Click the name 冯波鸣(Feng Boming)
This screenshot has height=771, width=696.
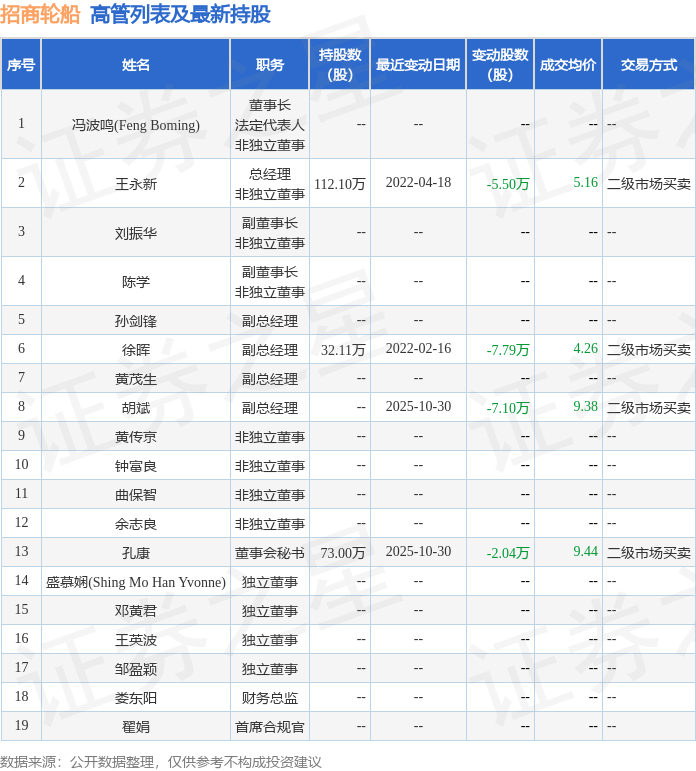[136, 125]
